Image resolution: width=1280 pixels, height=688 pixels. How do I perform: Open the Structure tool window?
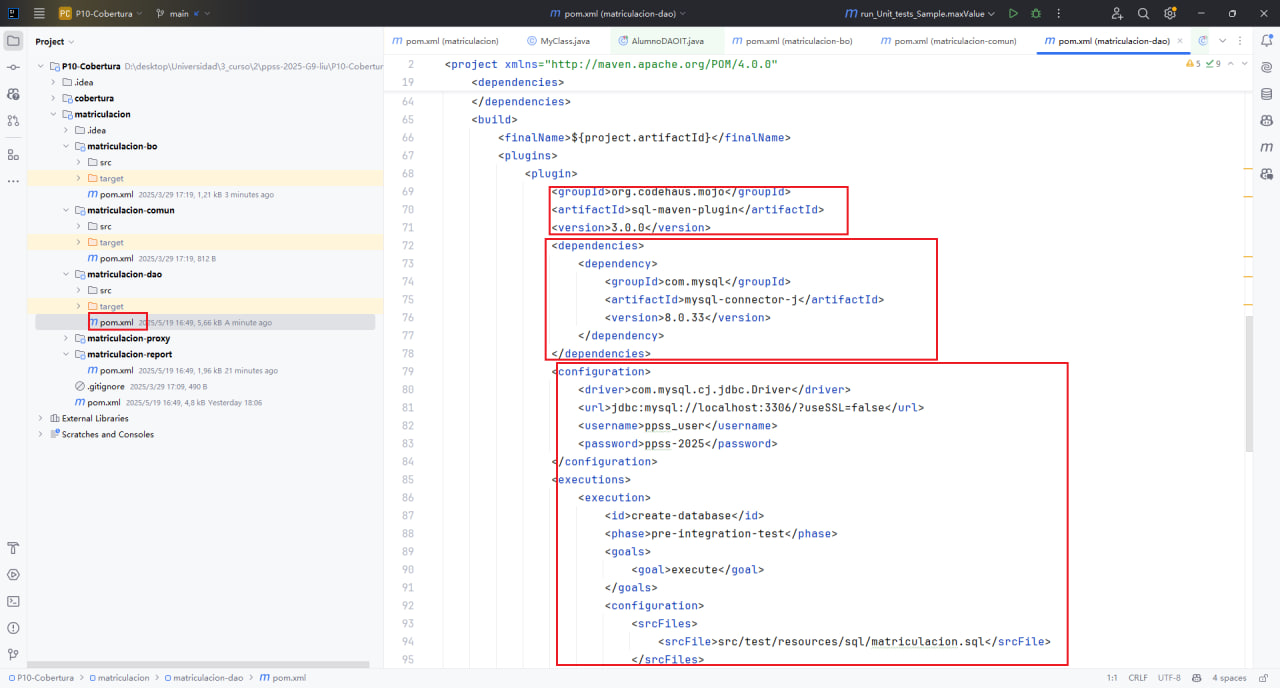(13, 155)
